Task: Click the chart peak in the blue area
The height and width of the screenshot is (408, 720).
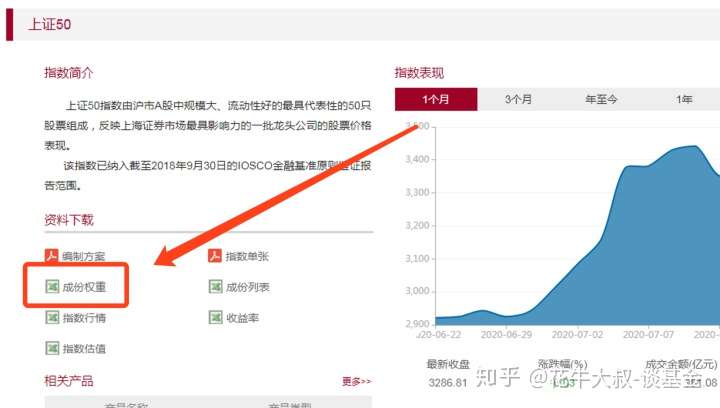Action: point(696,146)
